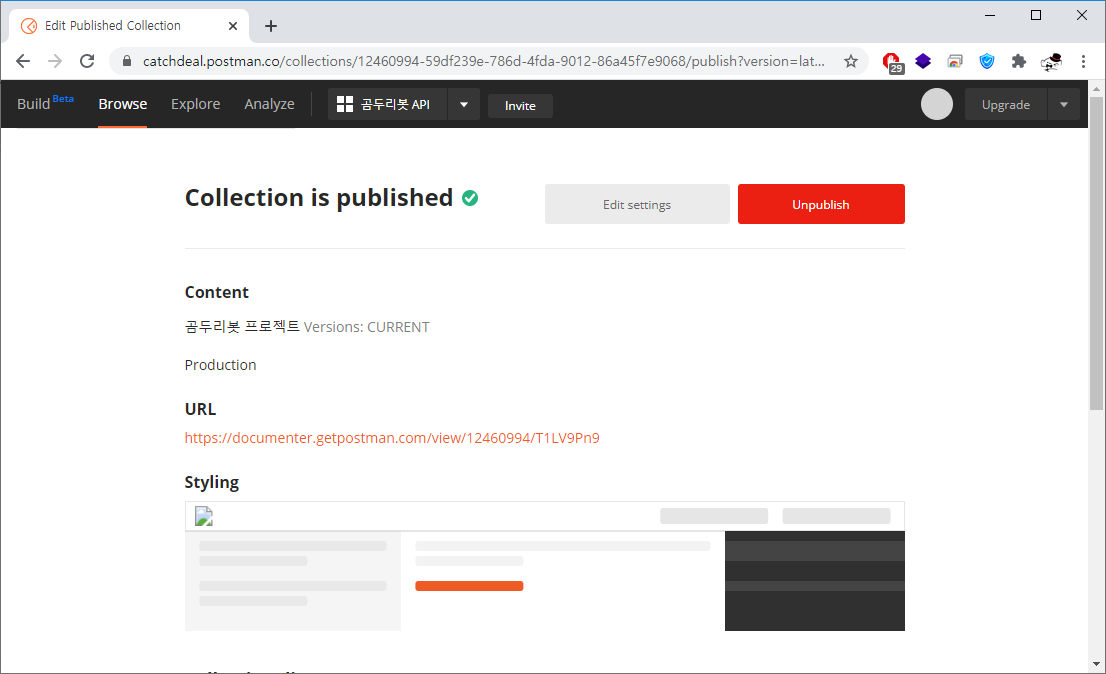The width and height of the screenshot is (1106, 674).
Task: Click the Upgrade button
Action: [x=1006, y=104]
